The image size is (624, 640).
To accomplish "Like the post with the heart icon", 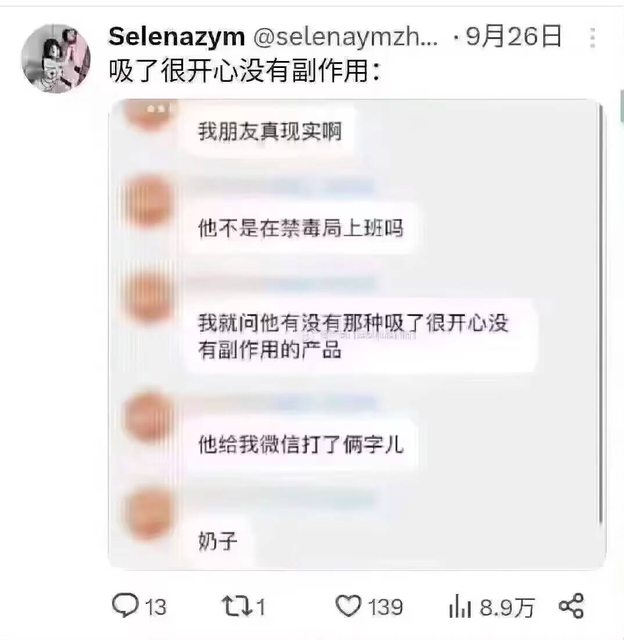I will (348, 606).
